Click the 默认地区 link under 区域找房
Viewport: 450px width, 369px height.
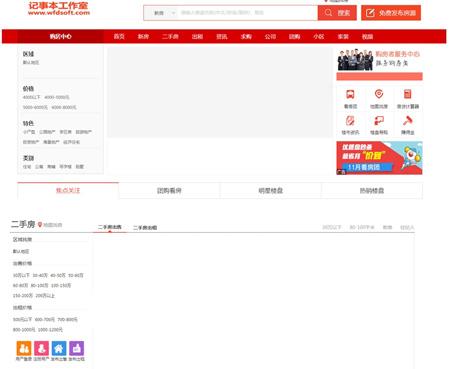[21, 251]
